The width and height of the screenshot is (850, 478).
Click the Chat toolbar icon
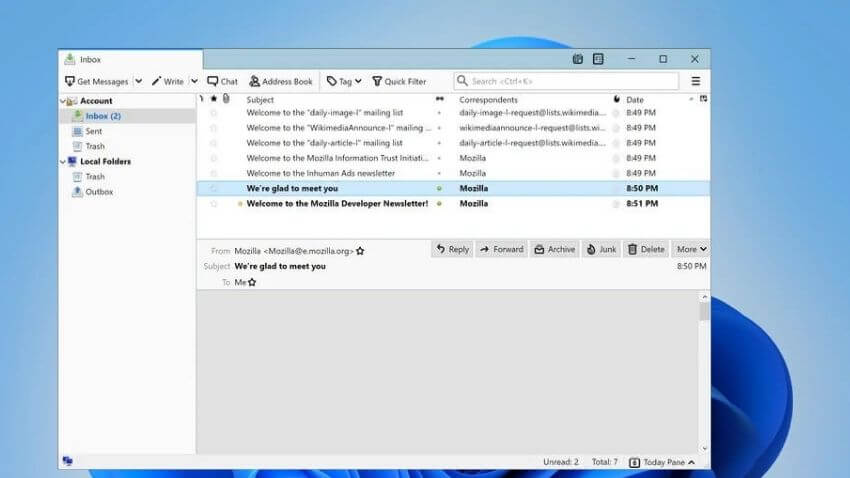coord(222,81)
